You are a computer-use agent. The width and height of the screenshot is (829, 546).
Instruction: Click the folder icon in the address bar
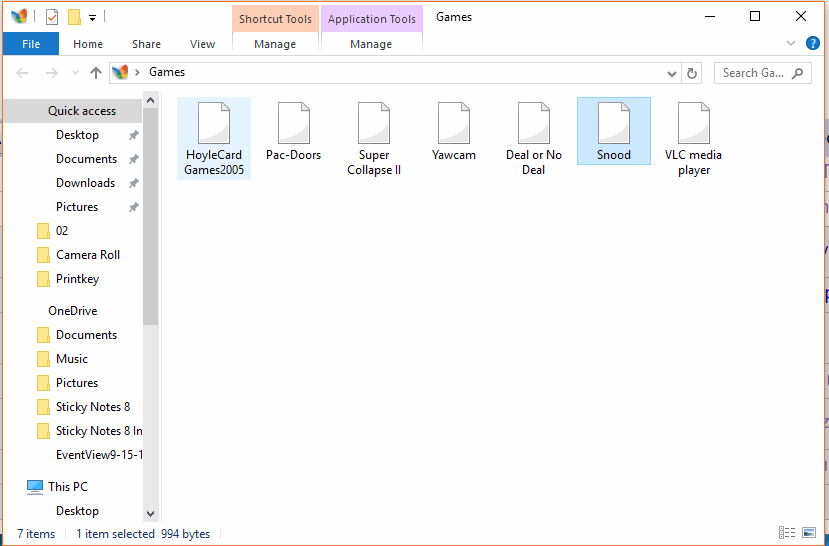pyautogui.click(x=121, y=72)
